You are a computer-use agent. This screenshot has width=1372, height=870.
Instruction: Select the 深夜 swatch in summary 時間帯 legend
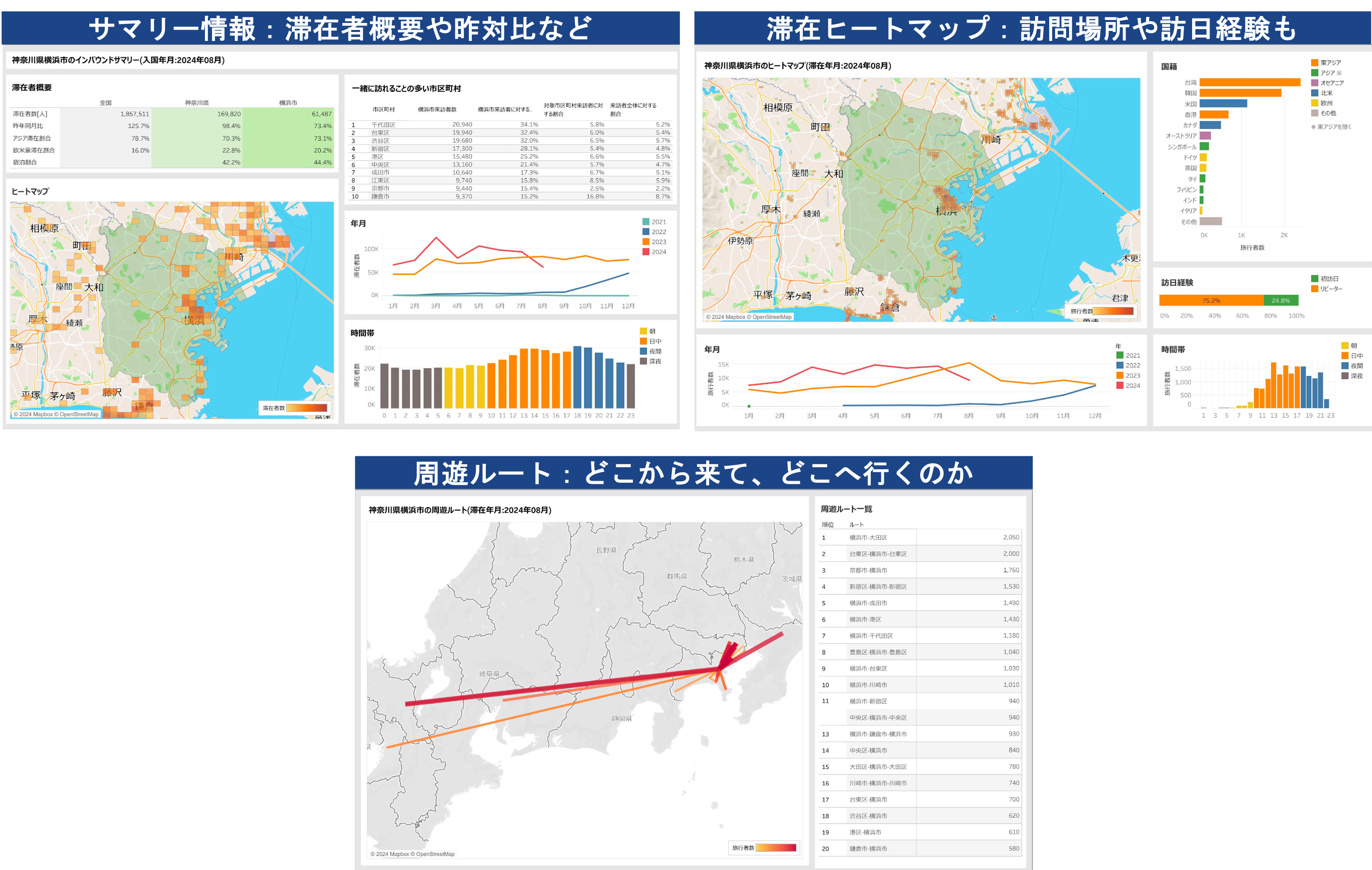643,361
